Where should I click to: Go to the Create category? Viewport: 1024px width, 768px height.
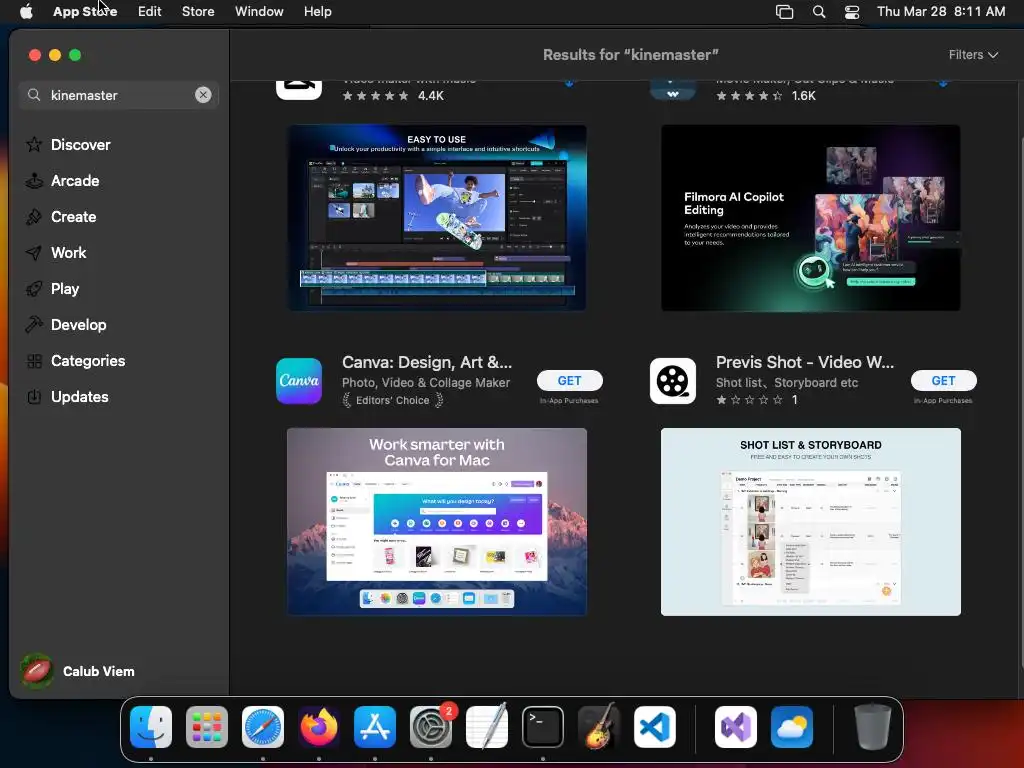coord(61,216)
